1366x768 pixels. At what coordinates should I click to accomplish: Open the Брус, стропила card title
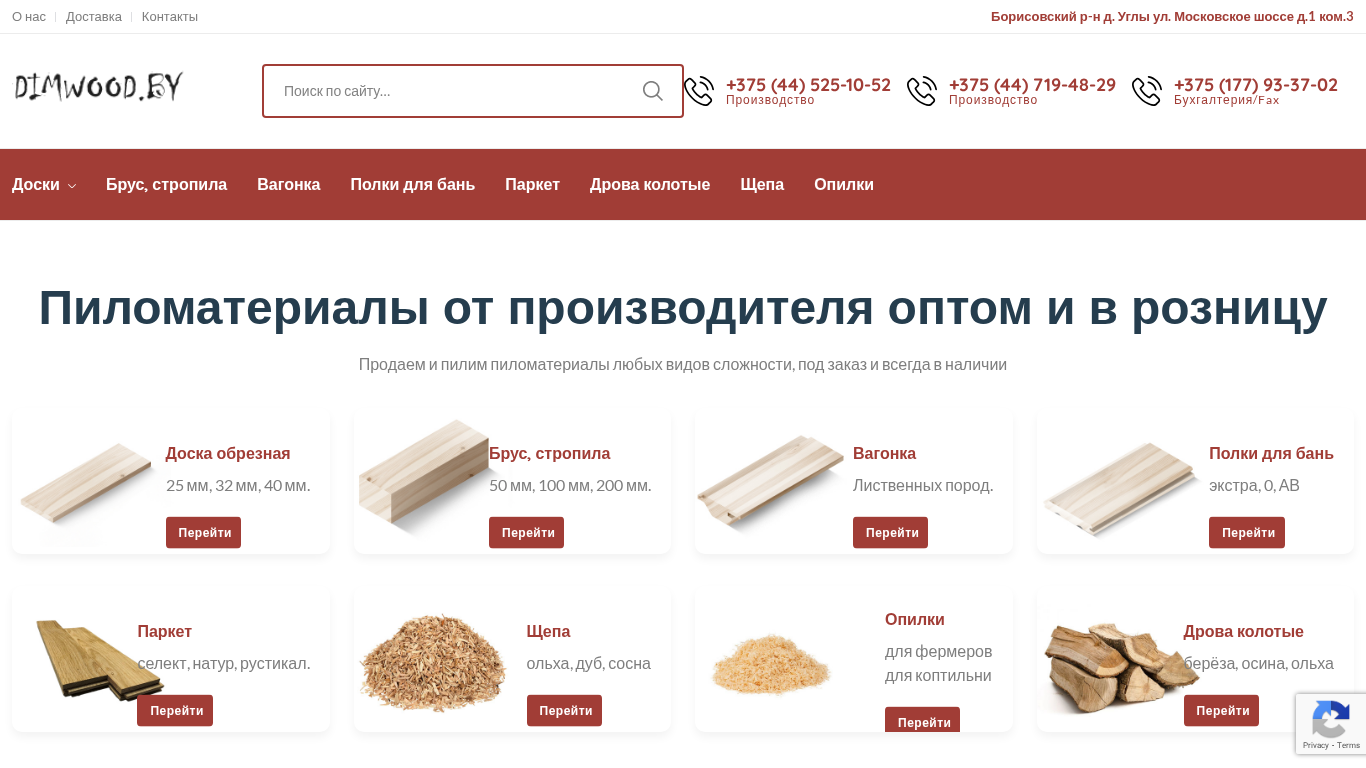549,453
